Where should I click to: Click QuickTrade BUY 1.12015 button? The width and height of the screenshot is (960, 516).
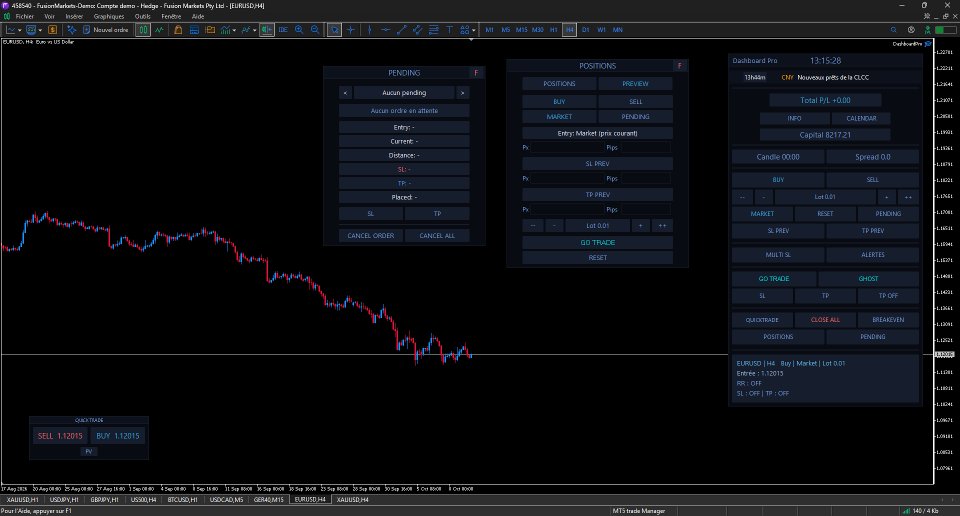(118, 436)
